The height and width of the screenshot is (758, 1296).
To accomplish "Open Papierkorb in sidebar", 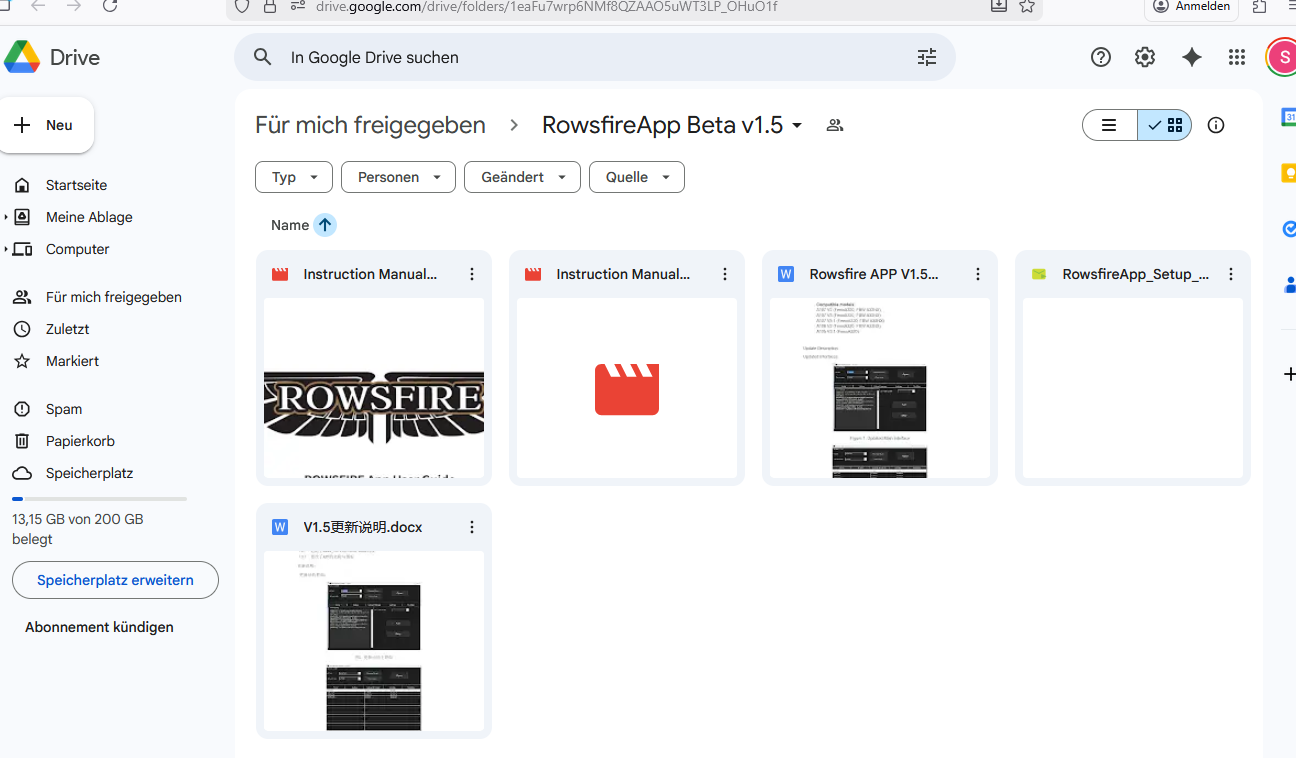I will [79, 441].
